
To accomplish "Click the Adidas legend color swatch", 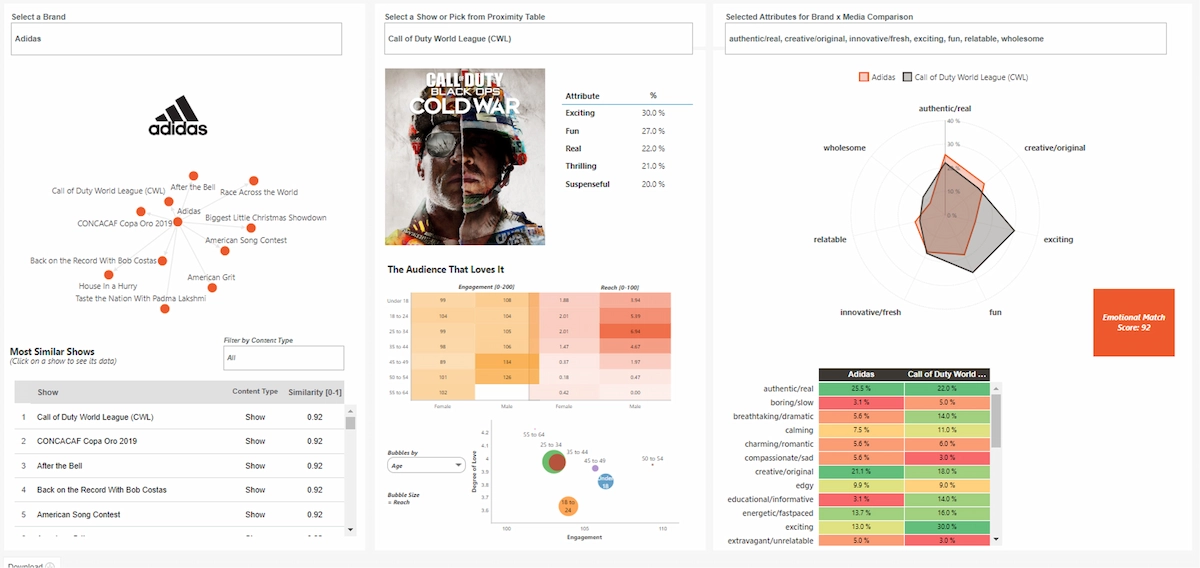I will [x=863, y=77].
